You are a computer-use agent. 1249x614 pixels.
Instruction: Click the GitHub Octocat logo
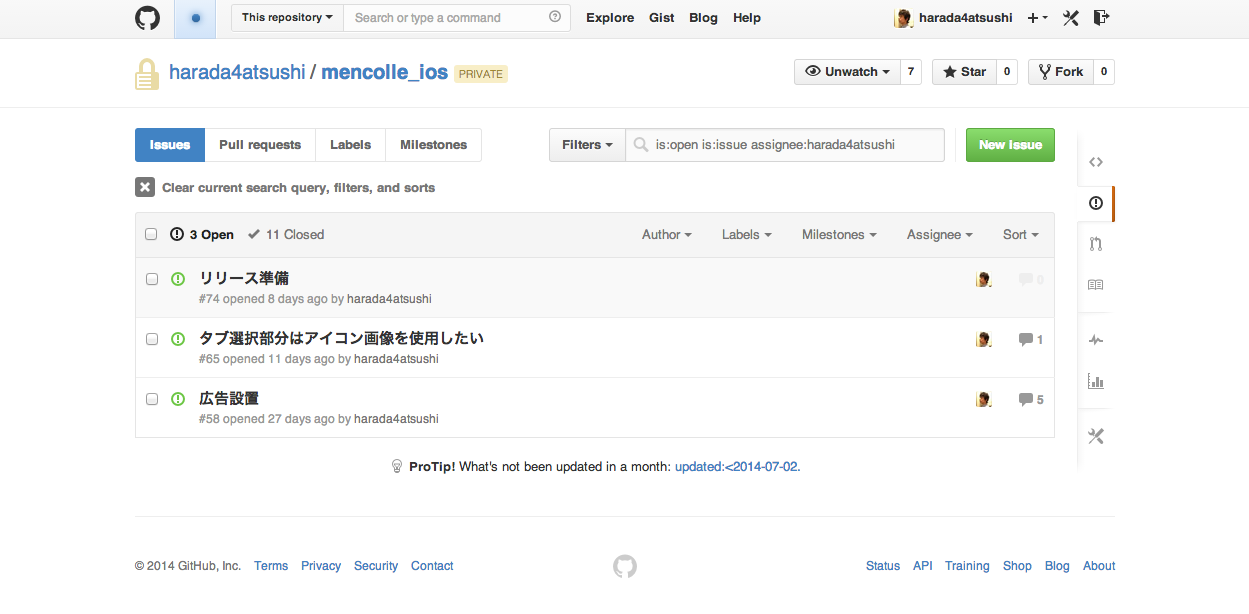[147, 17]
